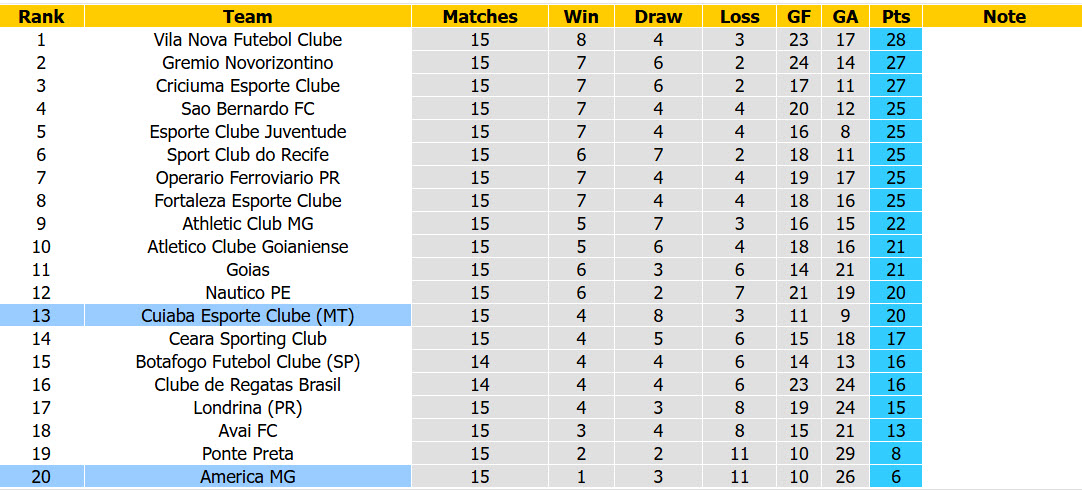This screenshot has width=1082, height=490.
Task: Select the Matches column header
Action: tap(480, 17)
